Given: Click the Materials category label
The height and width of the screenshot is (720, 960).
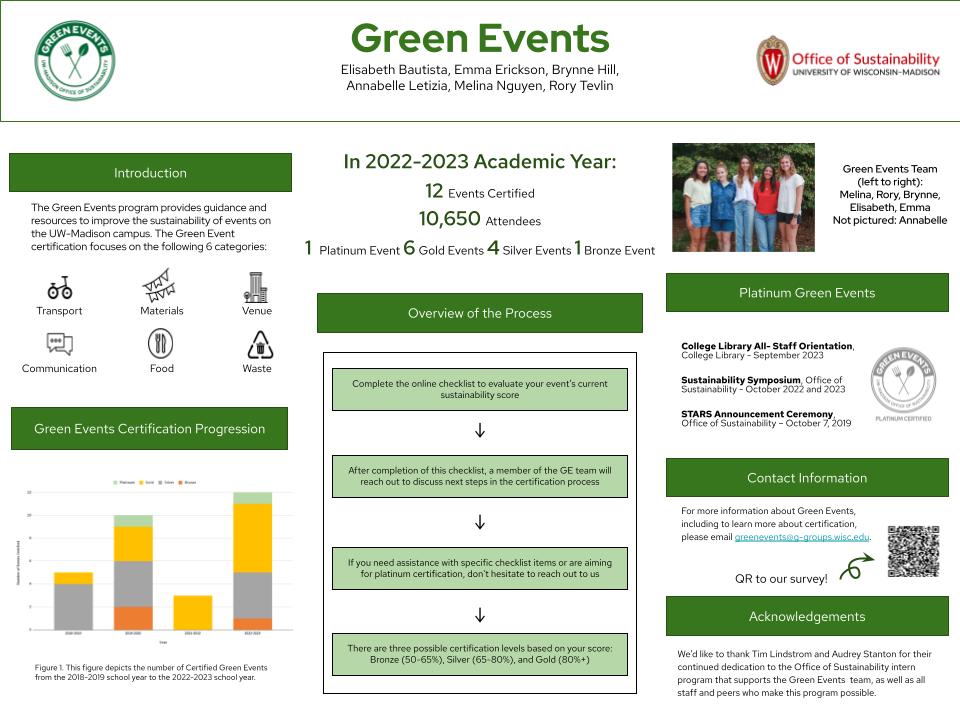Looking at the screenshot, I should 162,310.
